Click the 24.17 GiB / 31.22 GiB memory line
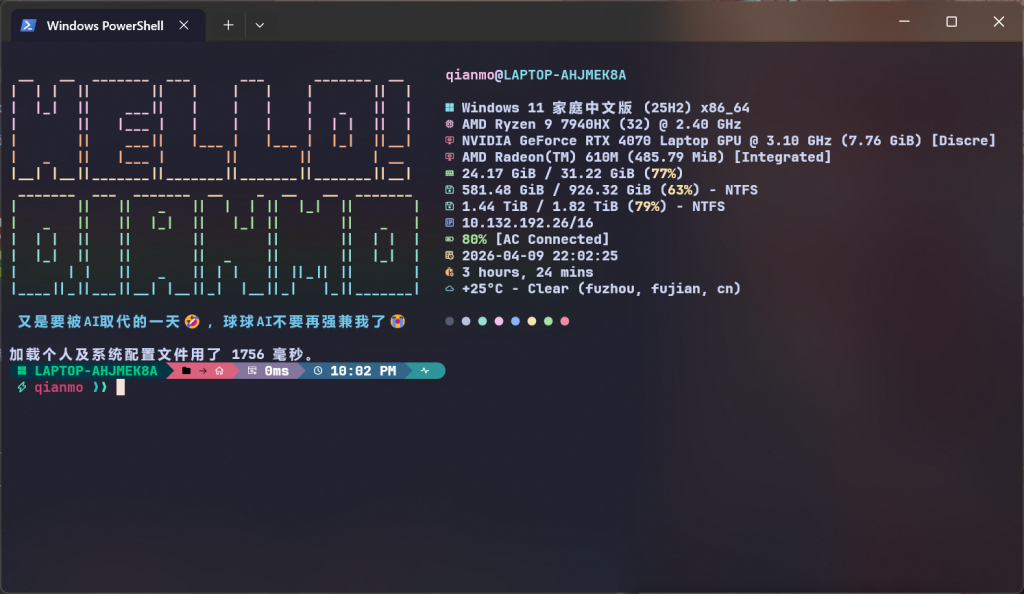The image size is (1024, 594). pyautogui.click(x=572, y=174)
